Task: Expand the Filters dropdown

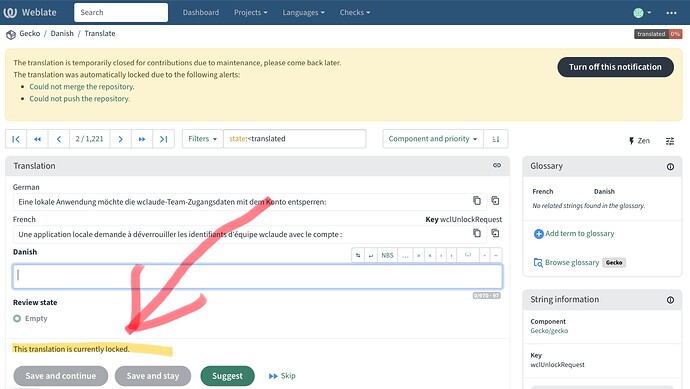Action: point(202,139)
